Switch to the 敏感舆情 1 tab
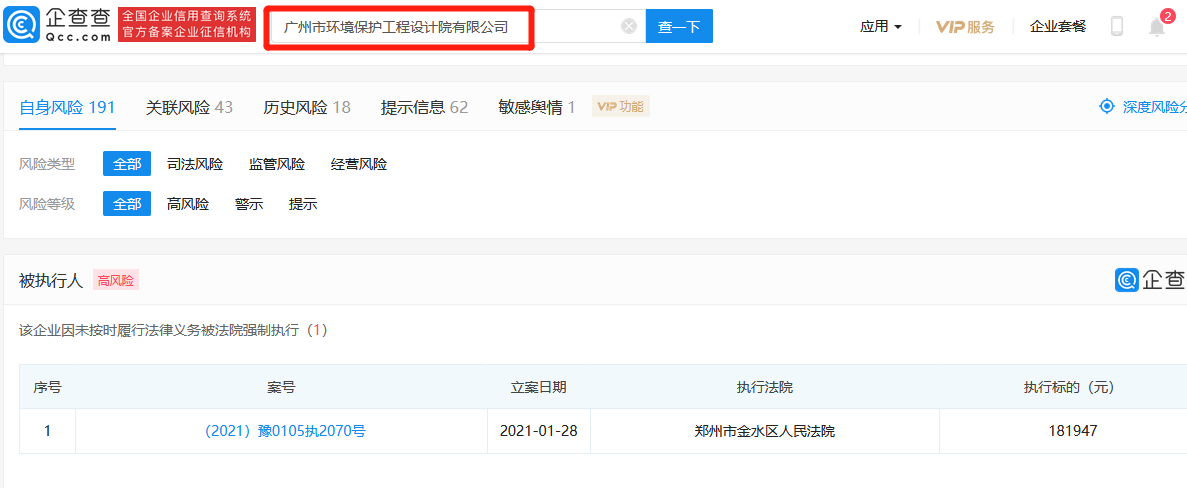The height and width of the screenshot is (488, 1187). (537, 107)
